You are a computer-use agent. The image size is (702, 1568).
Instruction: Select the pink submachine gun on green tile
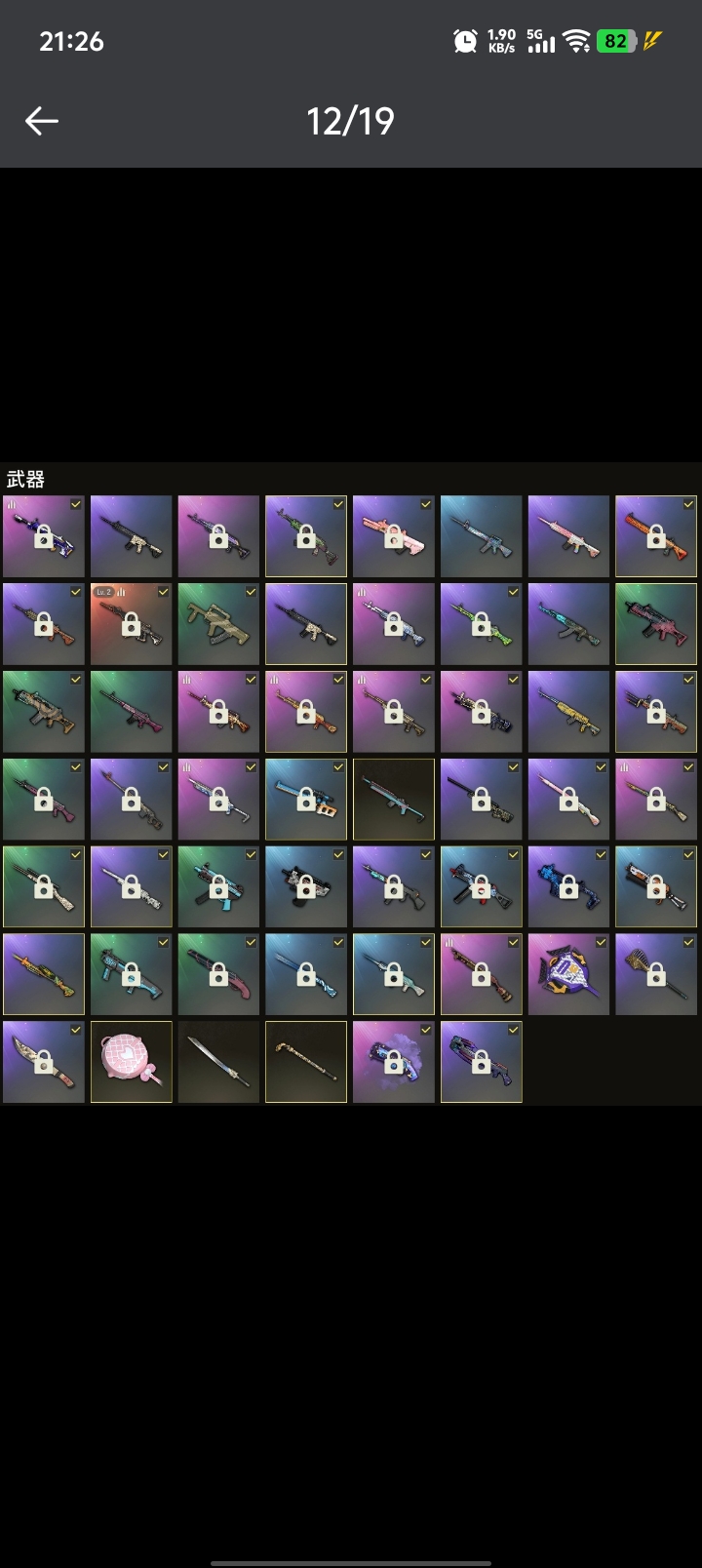click(656, 624)
